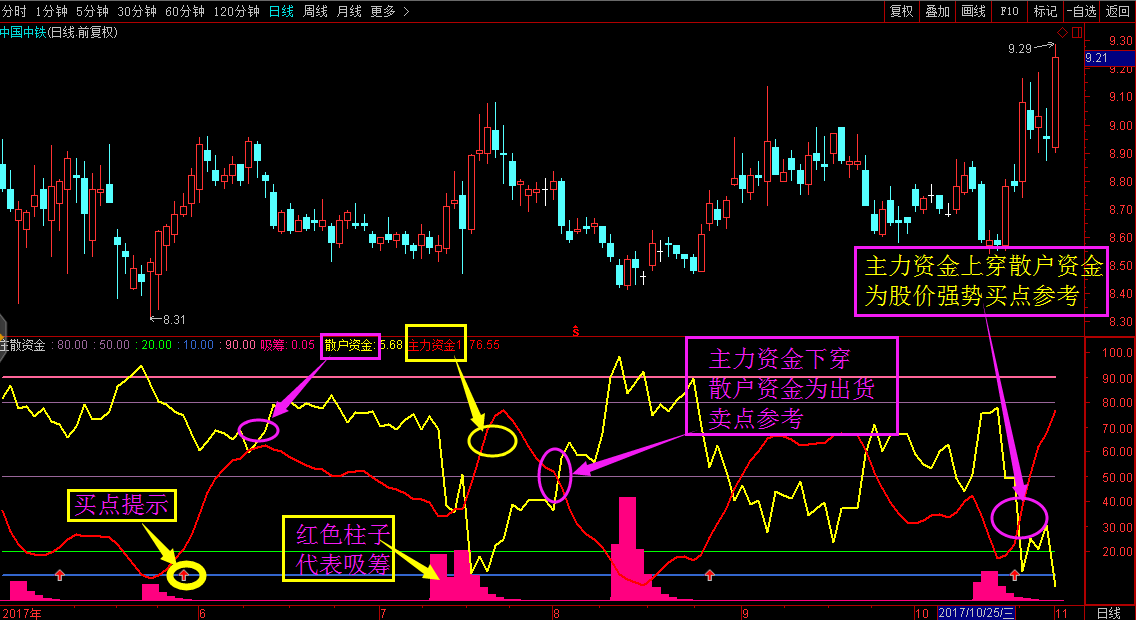Click the 画线 draw line button
This screenshot has height=620, width=1136.
coord(973,11)
